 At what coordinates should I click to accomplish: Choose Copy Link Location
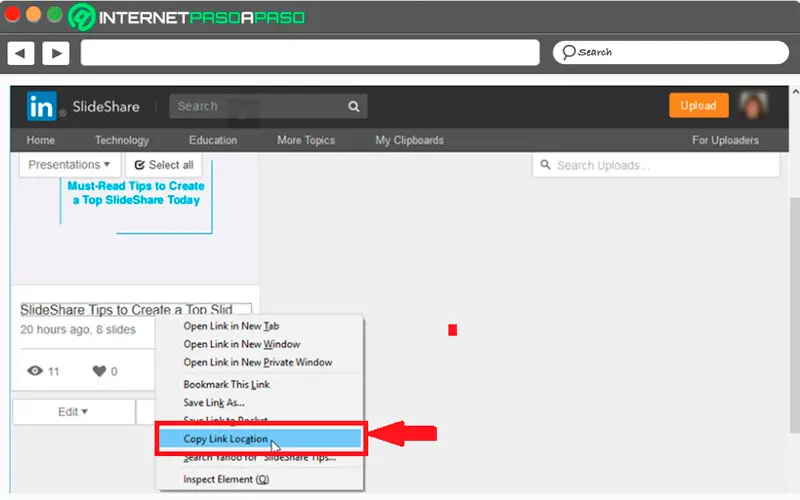click(x=260, y=439)
